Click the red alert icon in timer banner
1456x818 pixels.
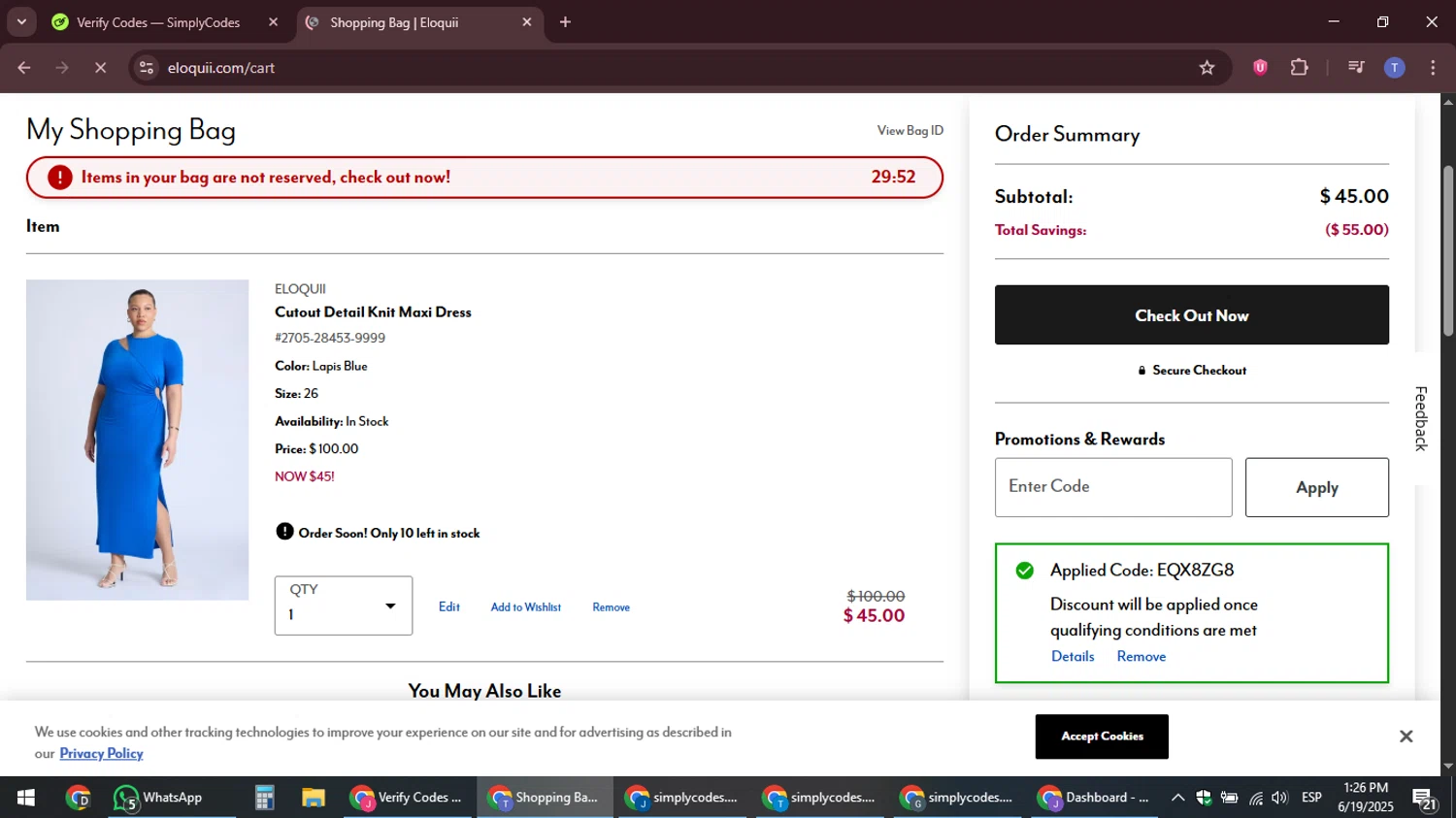coord(60,178)
